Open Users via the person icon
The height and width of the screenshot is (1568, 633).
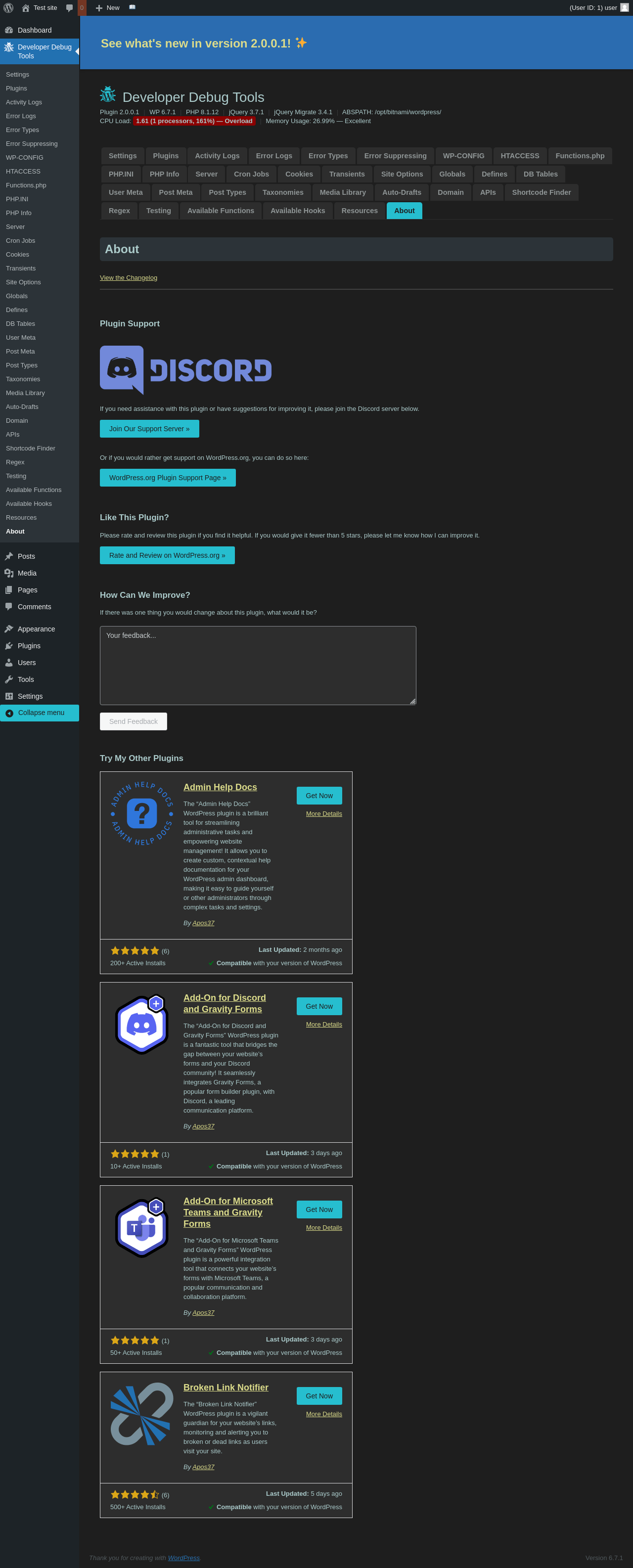9,663
